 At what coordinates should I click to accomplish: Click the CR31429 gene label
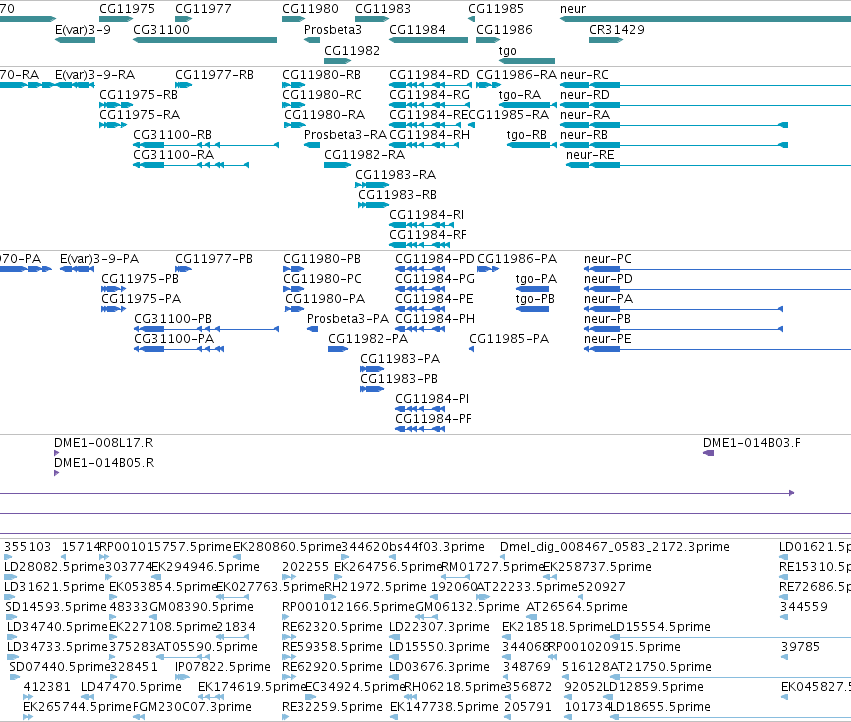(x=617, y=29)
